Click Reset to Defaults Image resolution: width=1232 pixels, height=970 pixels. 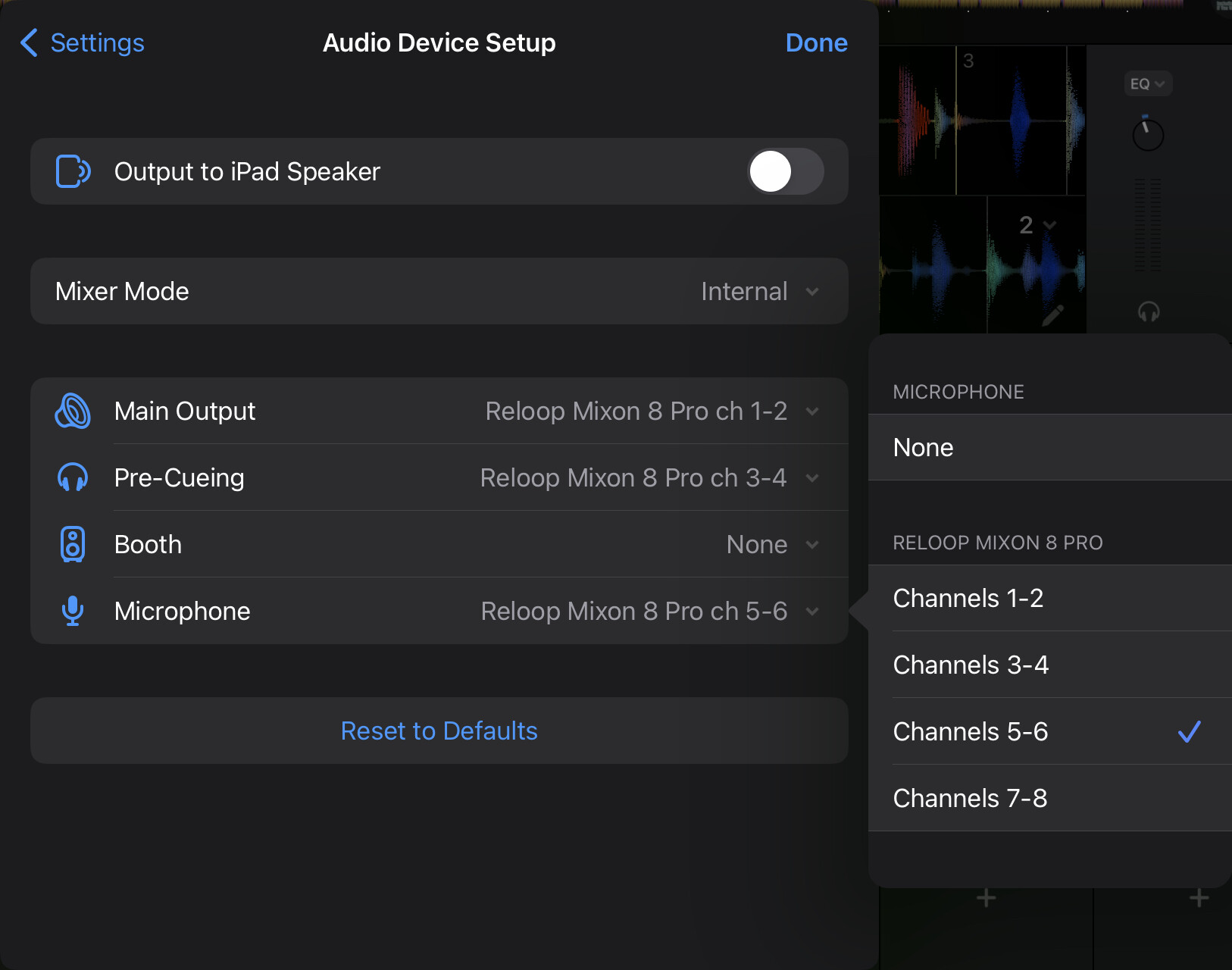click(x=439, y=731)
